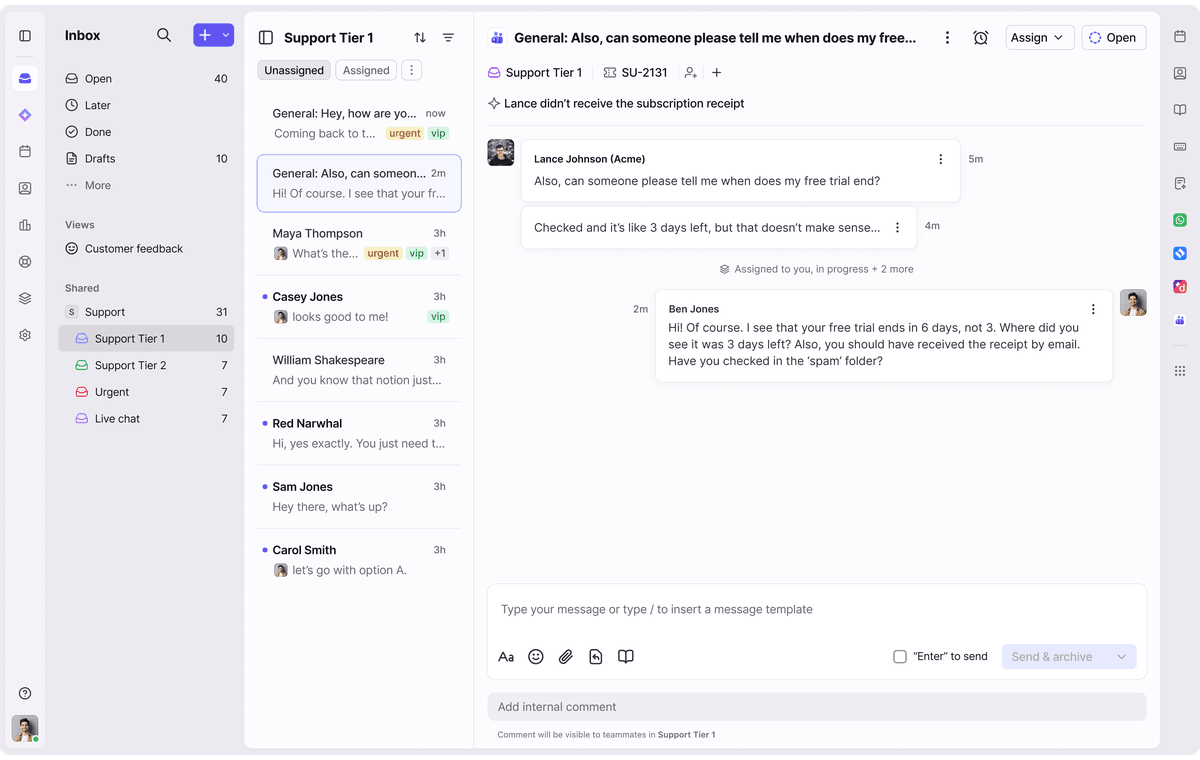Click the SU-2131 ticket label
Viewport: 1200px width, 760px height.
click(x=636, y=73)
